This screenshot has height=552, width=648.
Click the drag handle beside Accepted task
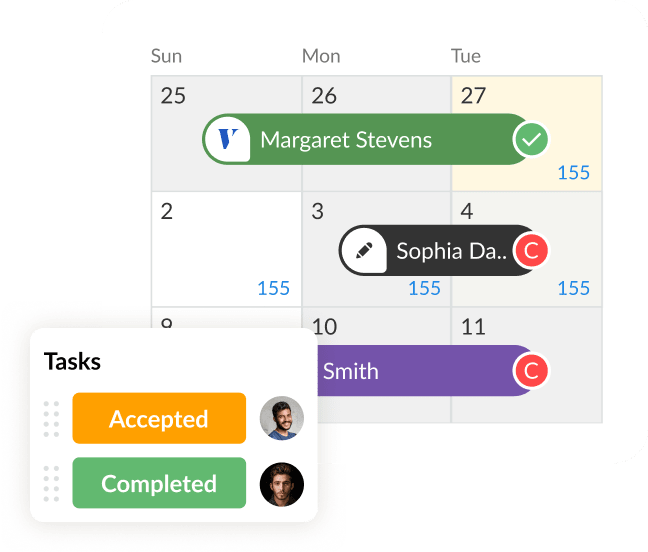(x=52, y=419)
